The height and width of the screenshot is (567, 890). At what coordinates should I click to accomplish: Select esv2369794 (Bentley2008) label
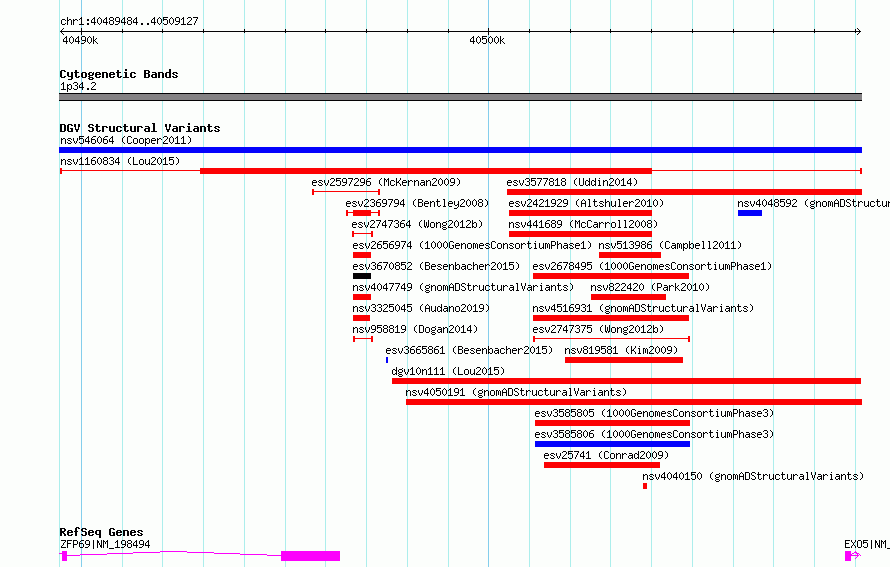click(x=417, y=203)
